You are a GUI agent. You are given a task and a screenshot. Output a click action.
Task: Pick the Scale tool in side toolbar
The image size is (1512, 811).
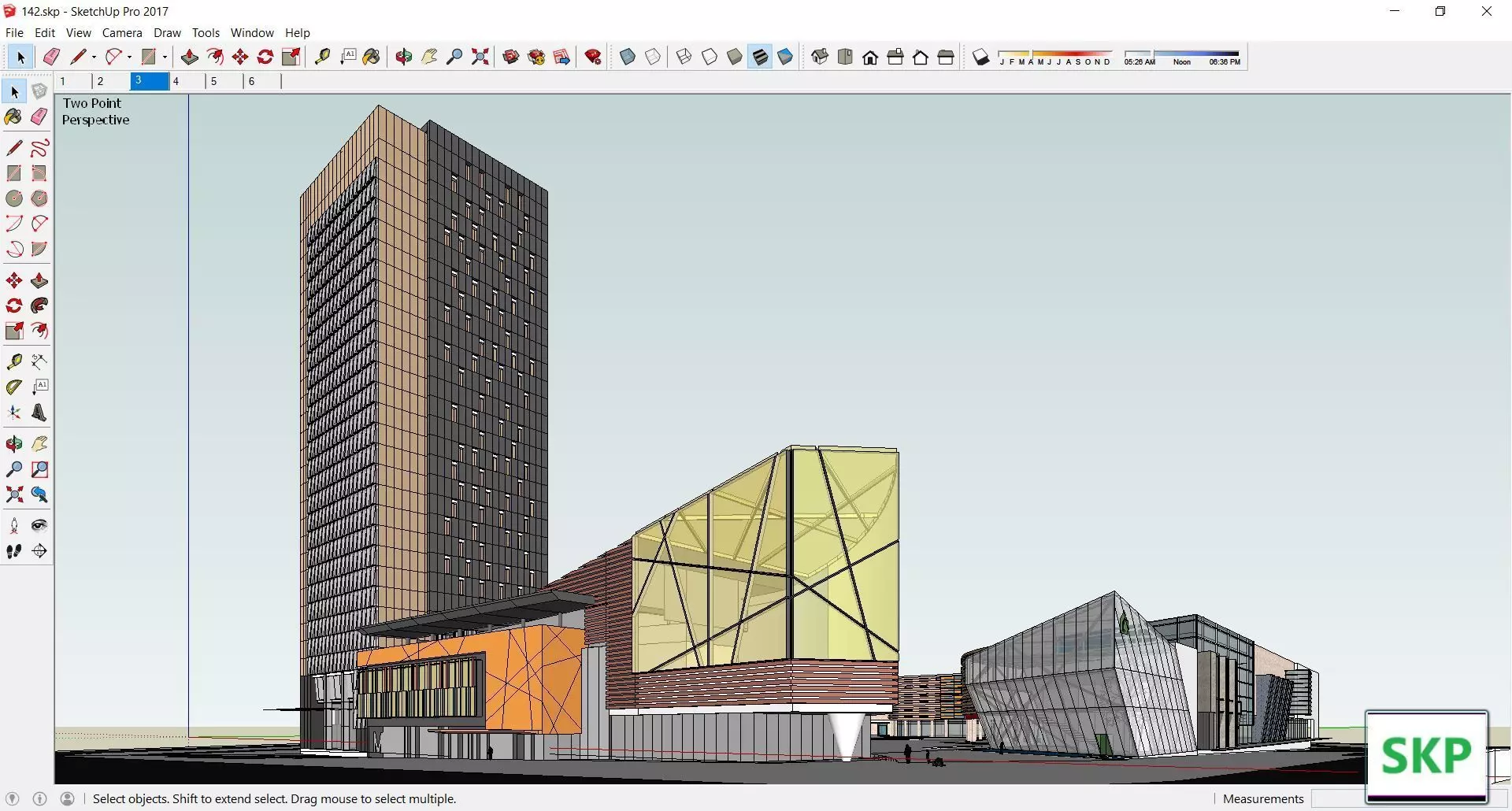tap(14, 331)
